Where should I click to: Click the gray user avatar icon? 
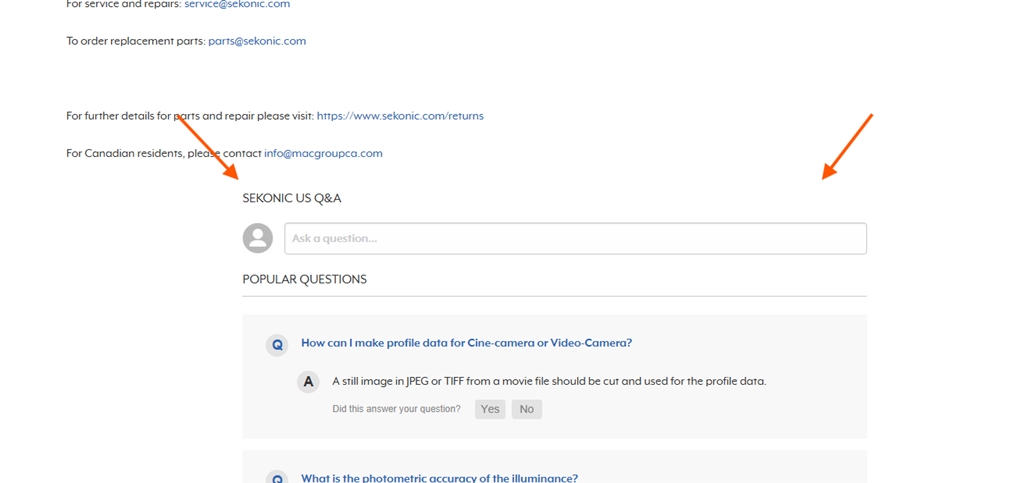[258, 238]
